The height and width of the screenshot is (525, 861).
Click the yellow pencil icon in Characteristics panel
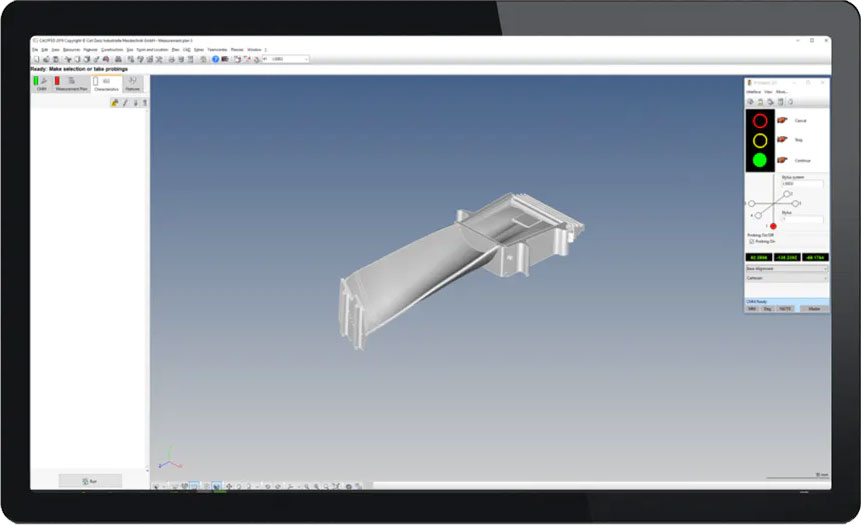coord(115,103)
